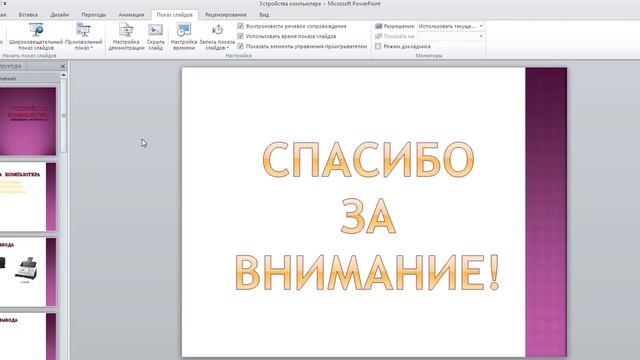Switch to the Вставка tab
Screen dimensions: 640x360
(28, 15)
